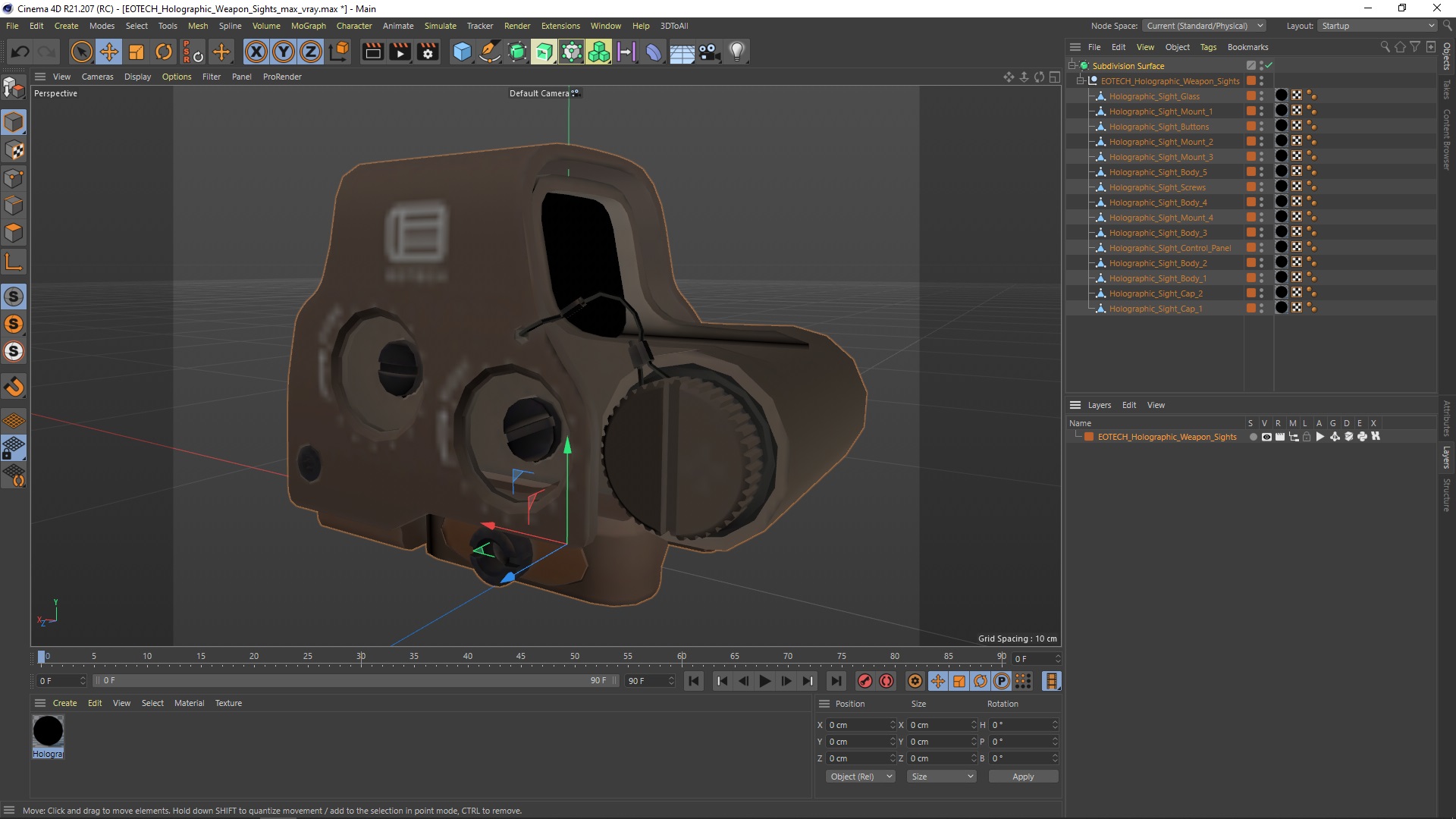Open viewport Cameras menu
The width and height of the screenshot is (1456, 819).
tap(97, 77)
